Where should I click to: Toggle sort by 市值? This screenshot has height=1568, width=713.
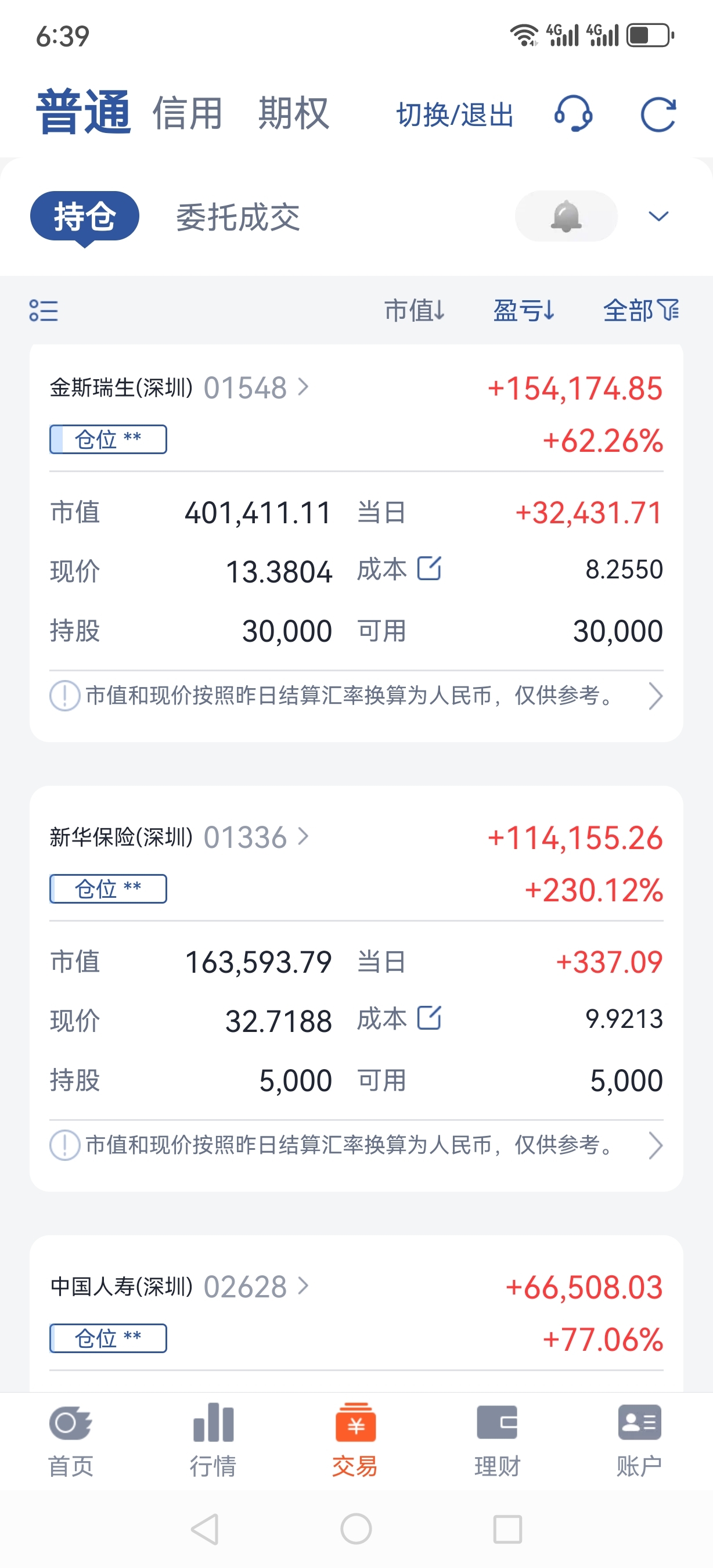415,311
